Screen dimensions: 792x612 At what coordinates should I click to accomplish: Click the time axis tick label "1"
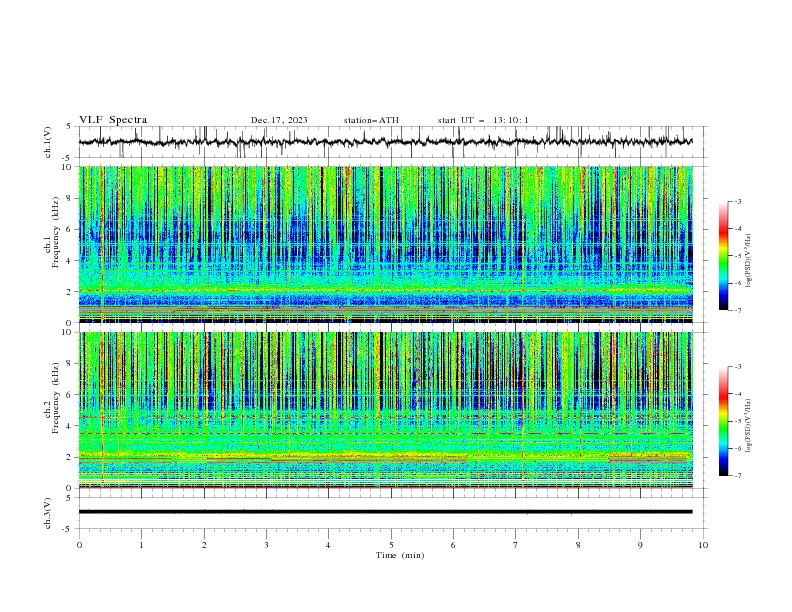[141, 545]
